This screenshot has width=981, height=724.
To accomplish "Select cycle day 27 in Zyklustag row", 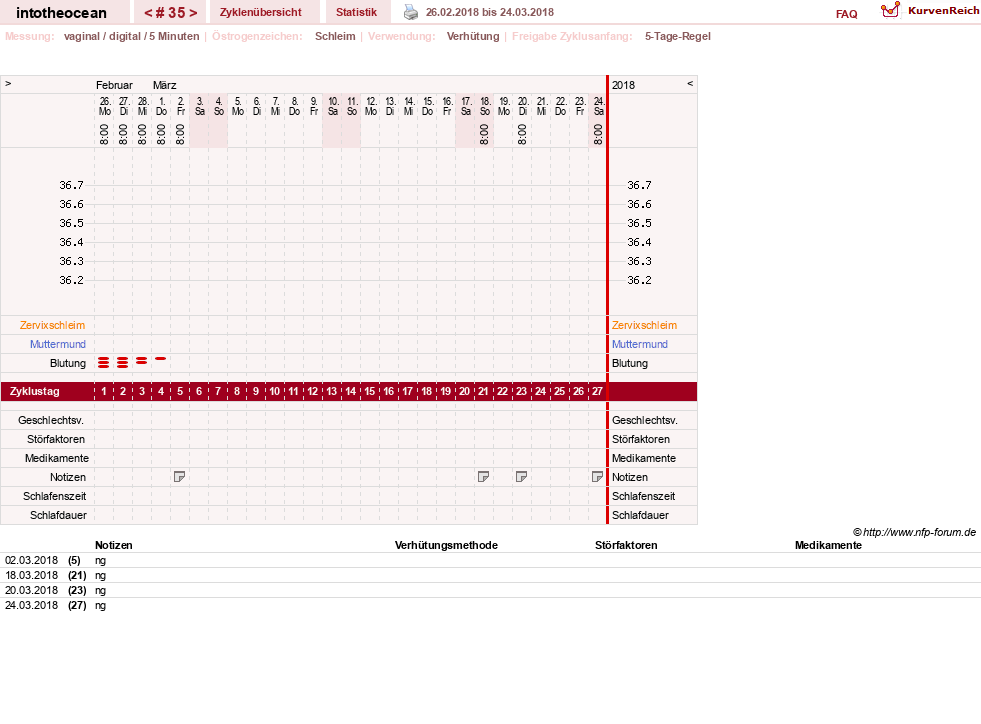I will coord(597,391).
